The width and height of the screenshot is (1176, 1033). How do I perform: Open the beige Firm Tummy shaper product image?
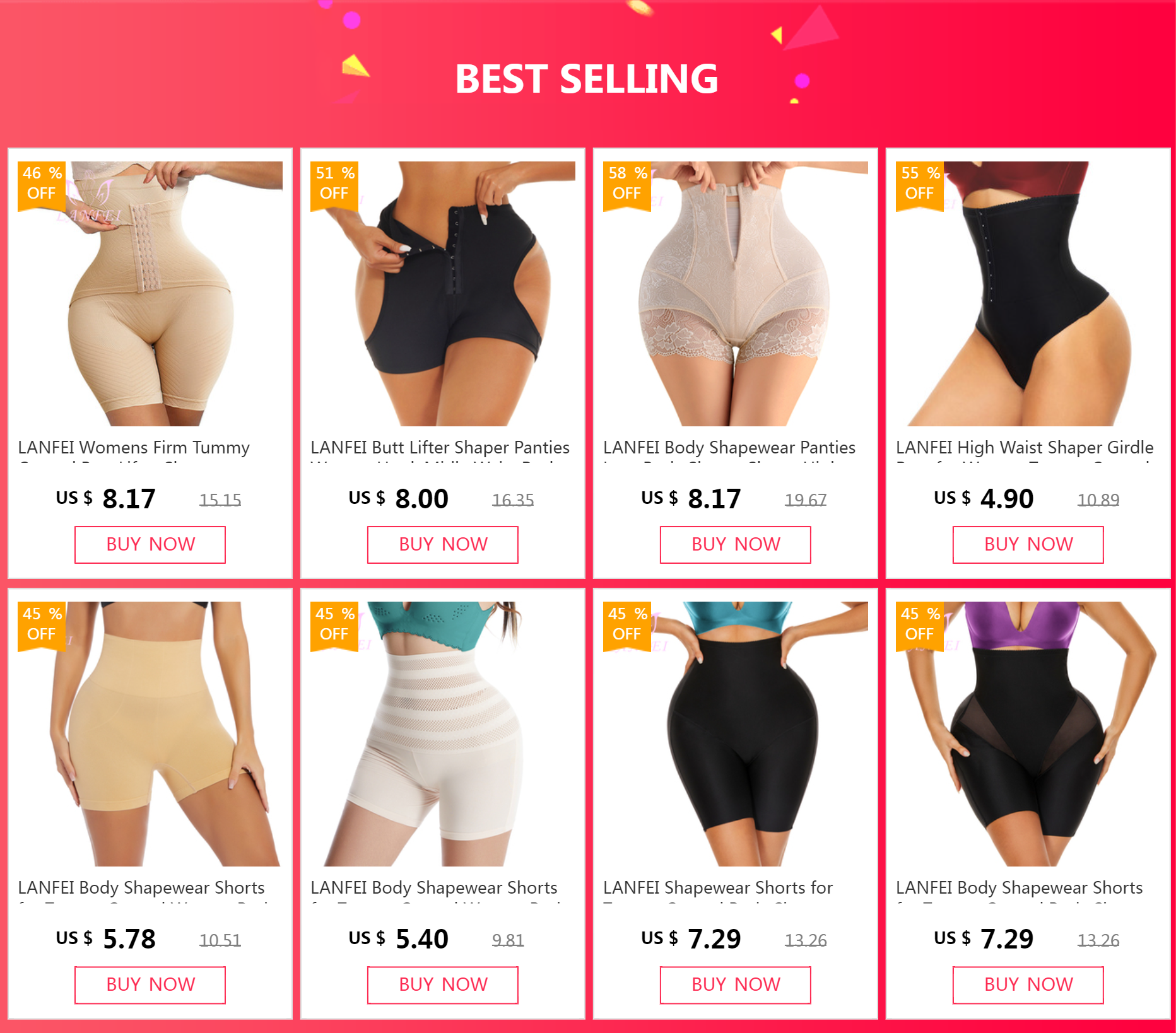click(150, 294)
